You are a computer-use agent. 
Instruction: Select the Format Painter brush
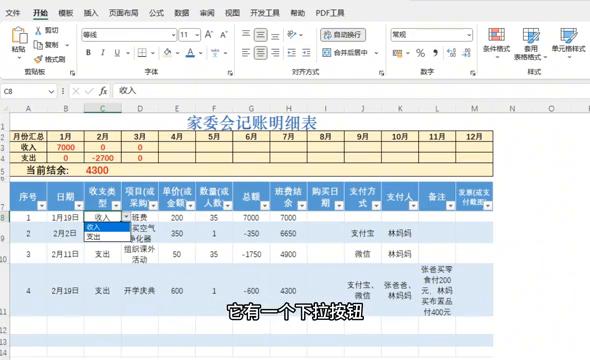pos(38,59)
